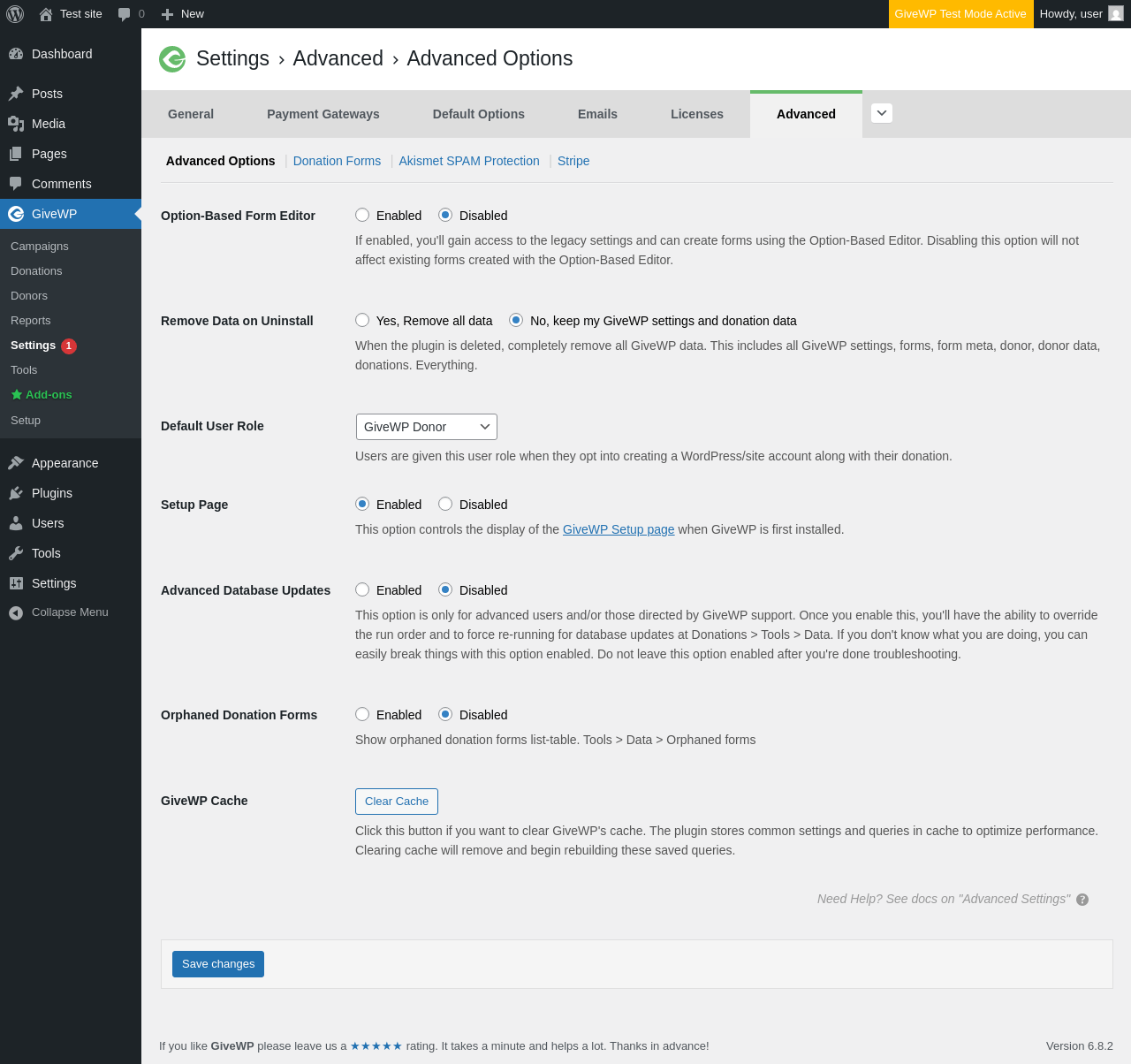Viewport: 1131px width, 1064px height.
Task: Enable Advanced Database Updates
Action: pyautogui.click(x=362, y=589)
